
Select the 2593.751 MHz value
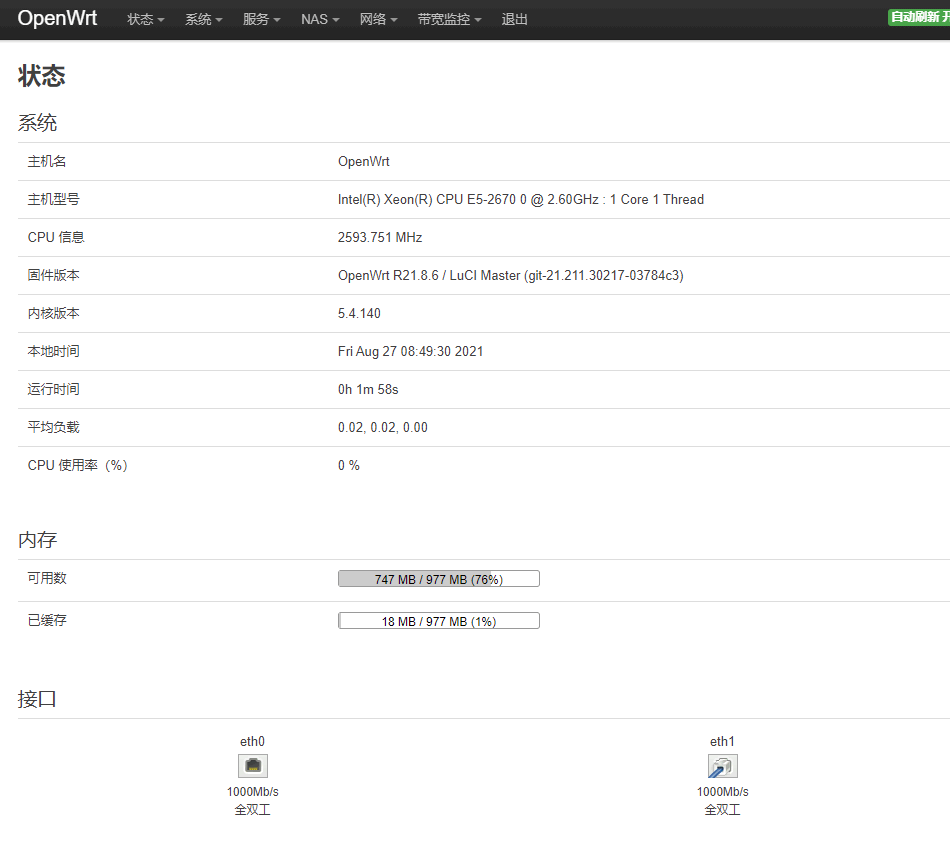coord(380,238)
